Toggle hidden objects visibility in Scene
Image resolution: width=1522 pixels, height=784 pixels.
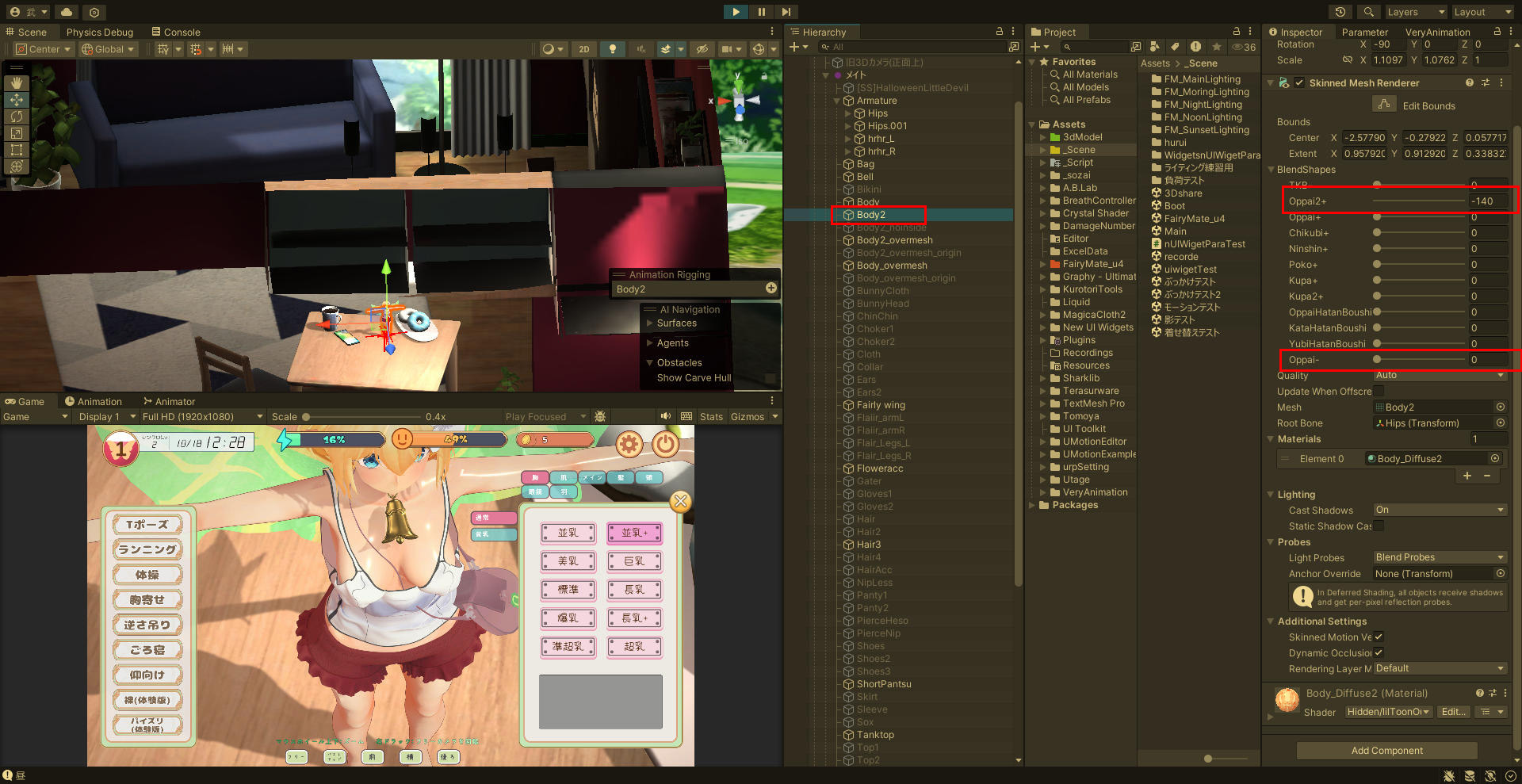click(702, 49)
